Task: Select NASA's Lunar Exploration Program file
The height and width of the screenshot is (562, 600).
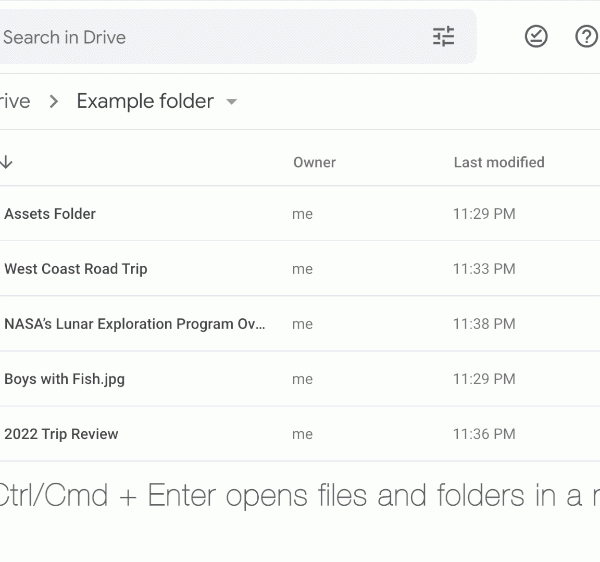Action: 135,324
